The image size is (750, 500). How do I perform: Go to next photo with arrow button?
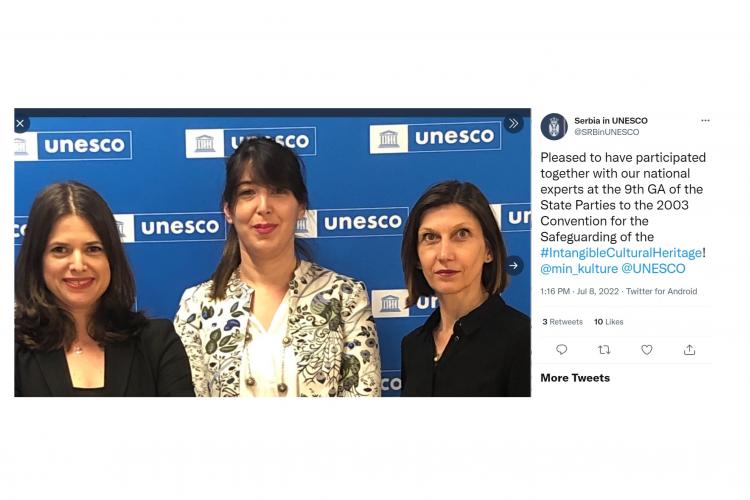513,265
